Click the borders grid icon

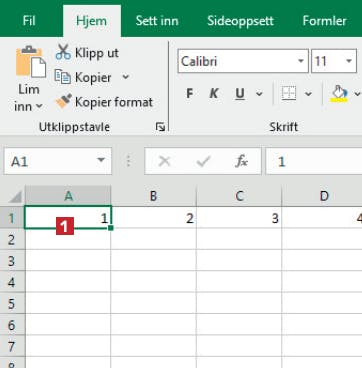(289, 94)
